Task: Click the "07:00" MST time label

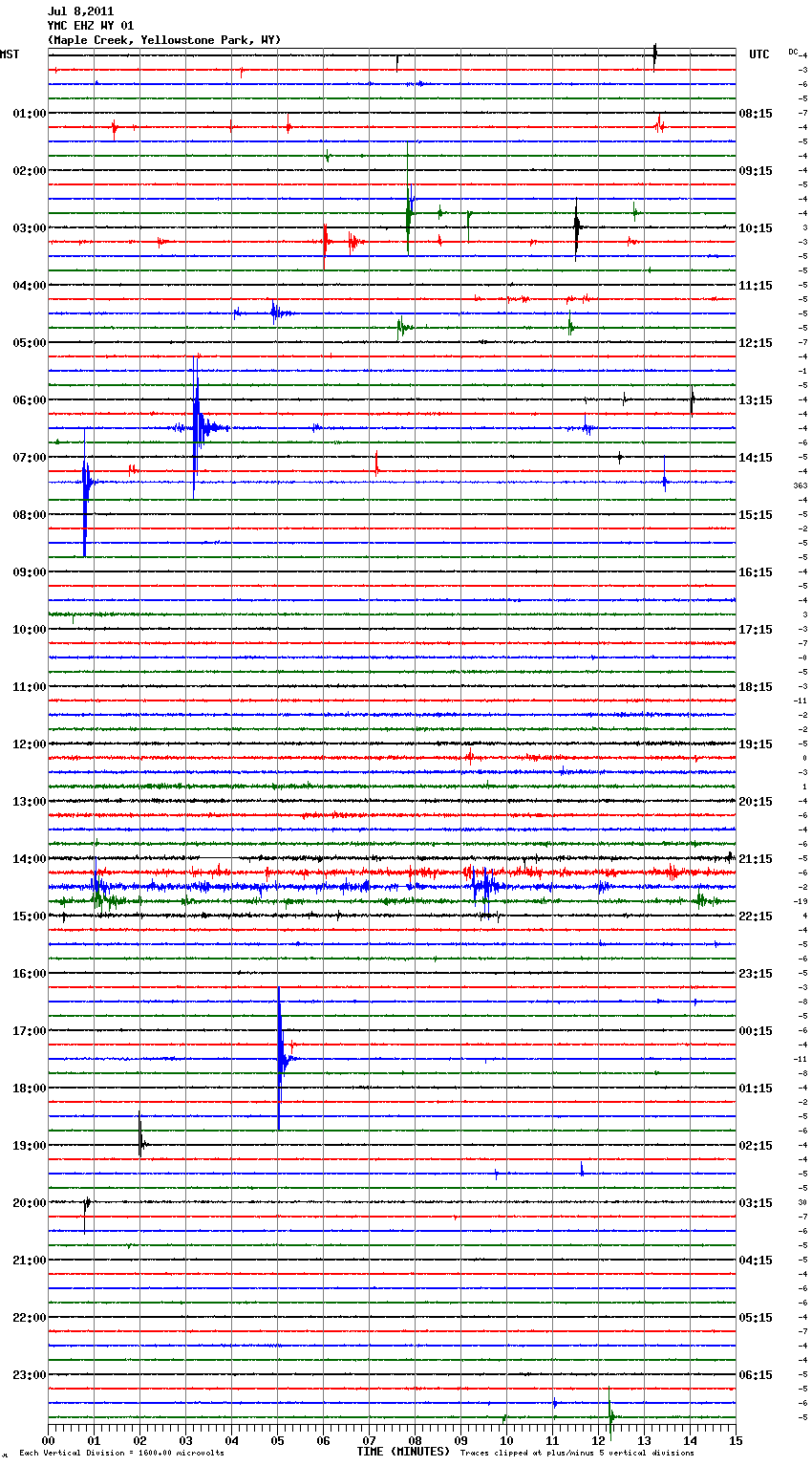Action: coord(29,458)
